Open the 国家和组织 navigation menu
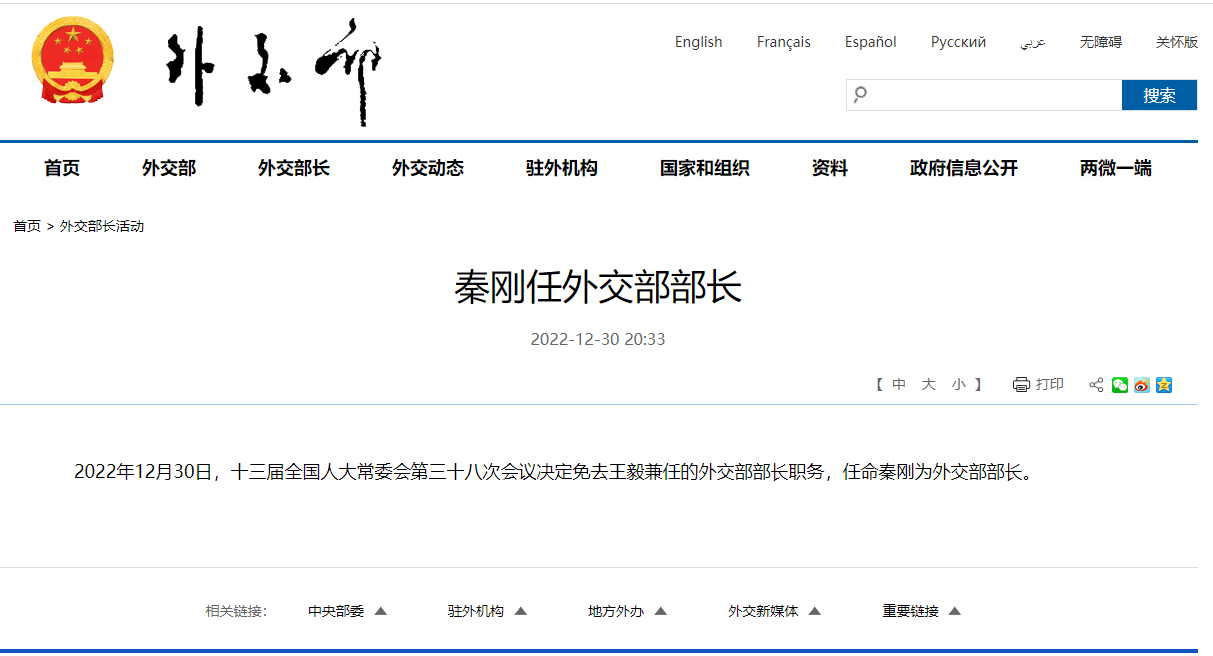This screenshot has width=1213, height=656. (x=704, y=168)
